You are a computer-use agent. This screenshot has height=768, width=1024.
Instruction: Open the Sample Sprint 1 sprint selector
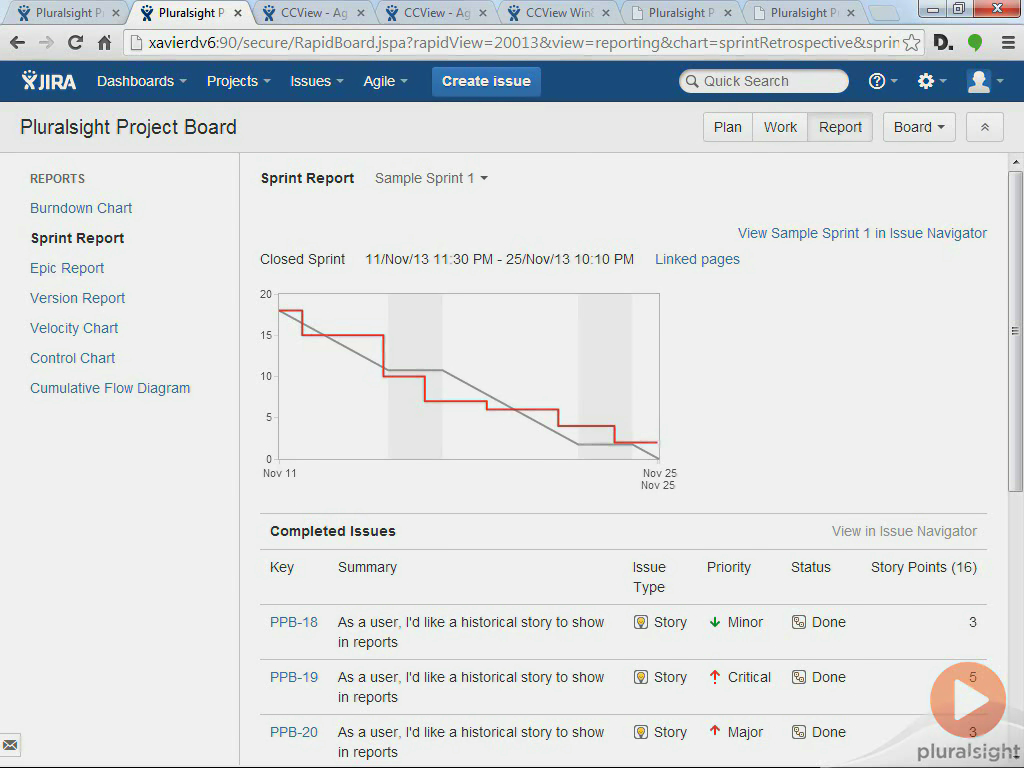tap(431, 178)
